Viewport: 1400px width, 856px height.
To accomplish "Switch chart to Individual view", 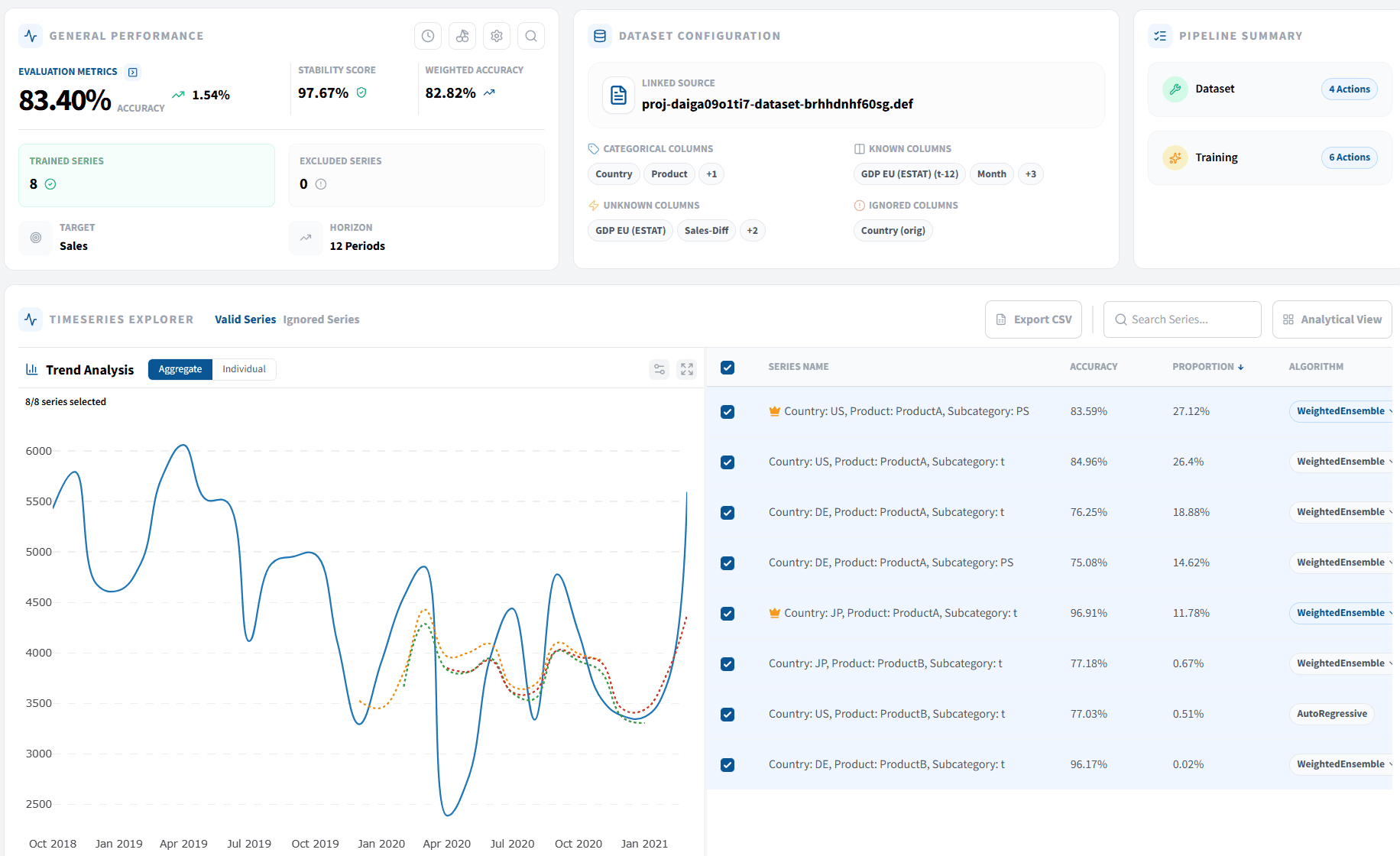I will pos(244,369).
